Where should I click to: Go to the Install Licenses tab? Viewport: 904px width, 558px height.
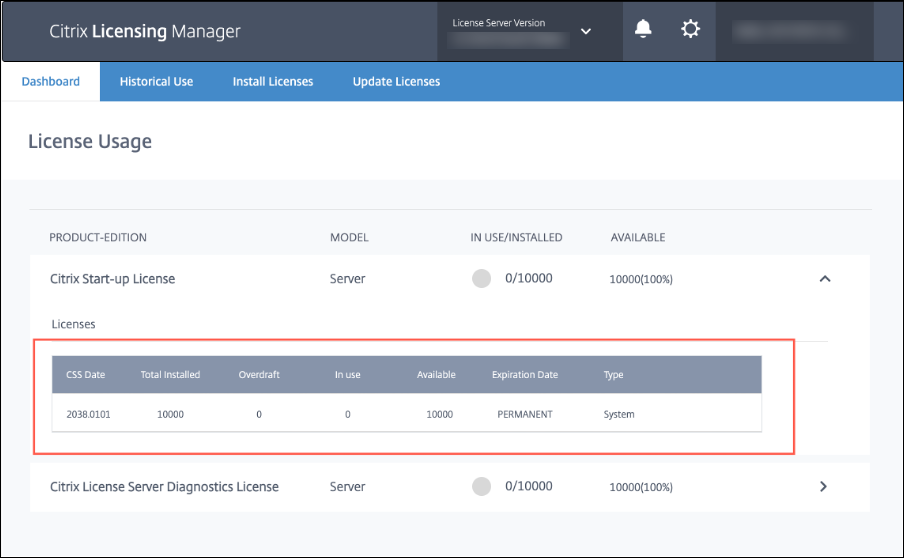pyautogui.click(x=273, y=81)
